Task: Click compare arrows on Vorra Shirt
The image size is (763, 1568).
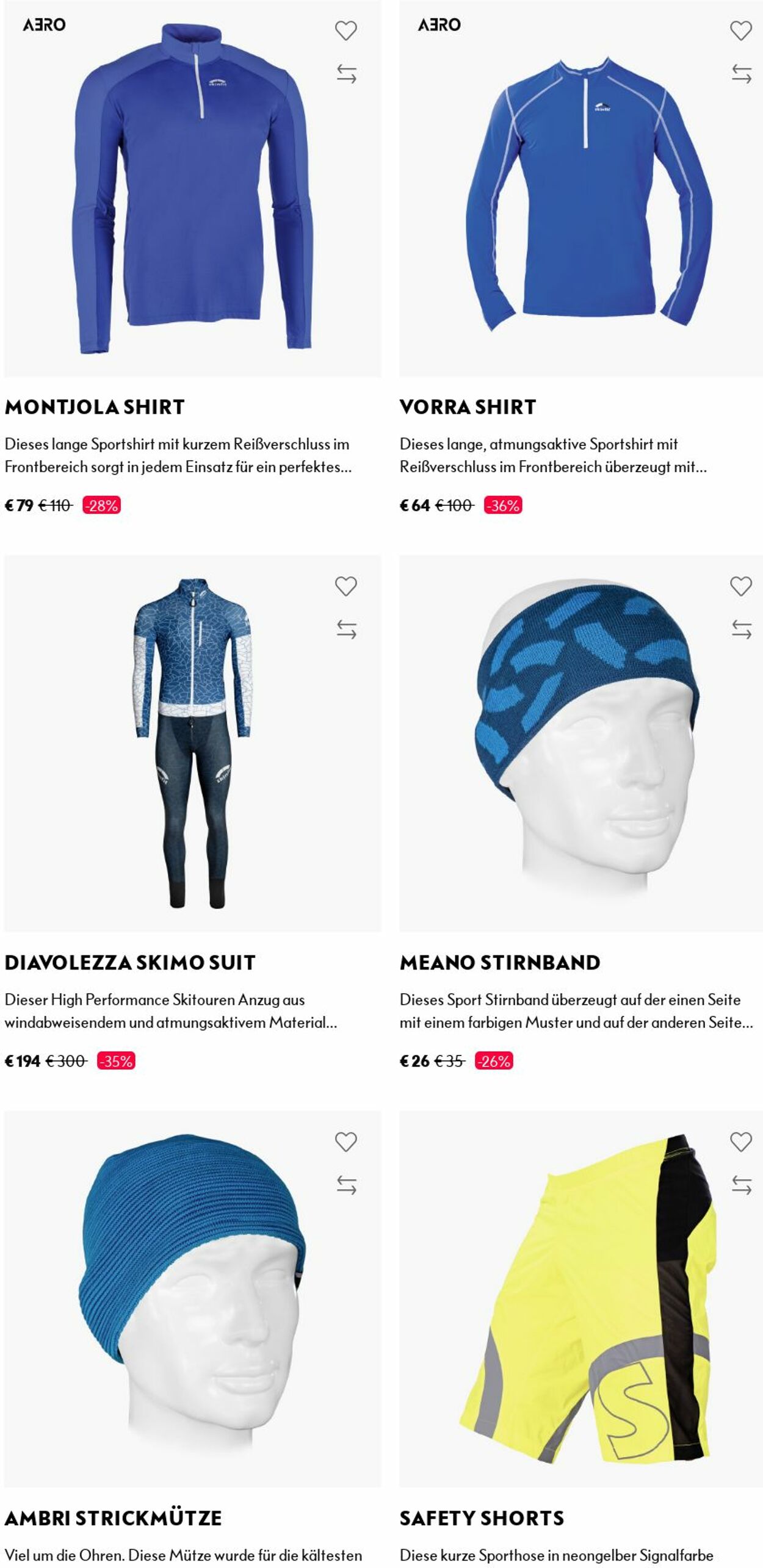Action: point(742,74)
